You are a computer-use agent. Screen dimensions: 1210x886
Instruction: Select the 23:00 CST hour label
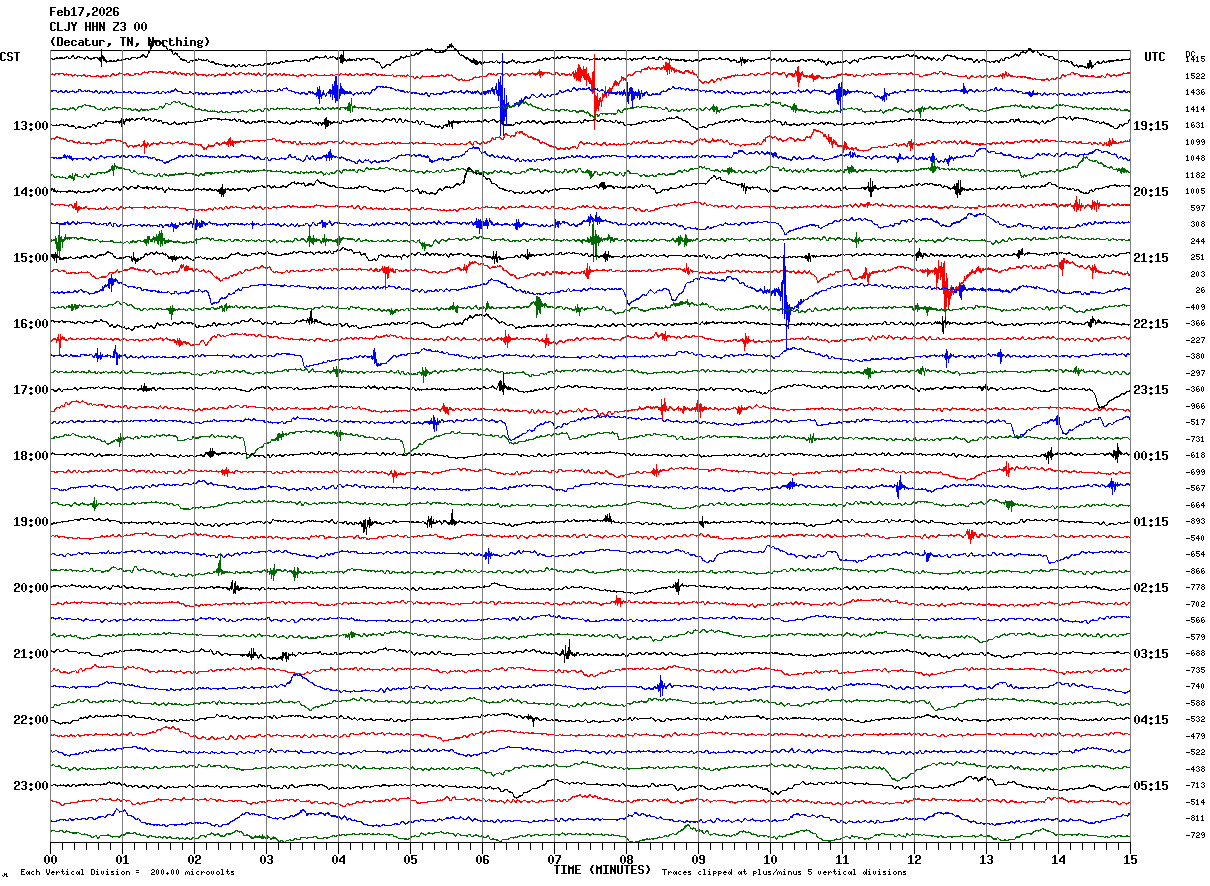point(30,786)
